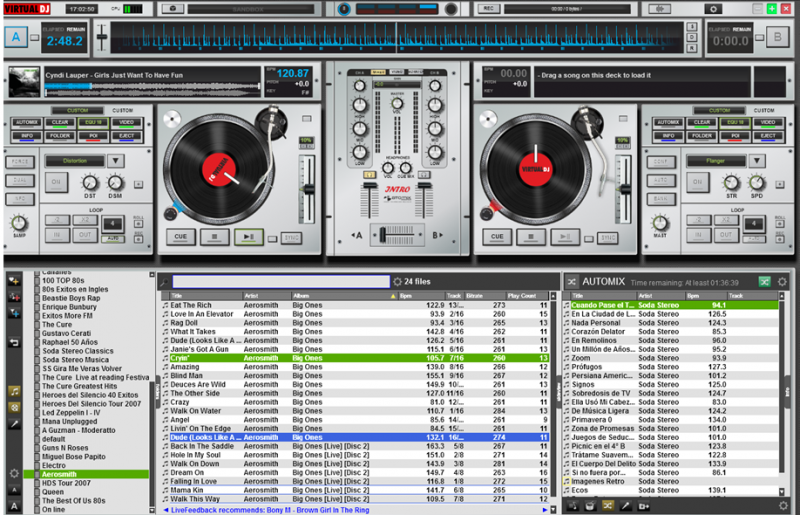Click left deck loop OUT button
800x515 pixels.
coord(85,235)
